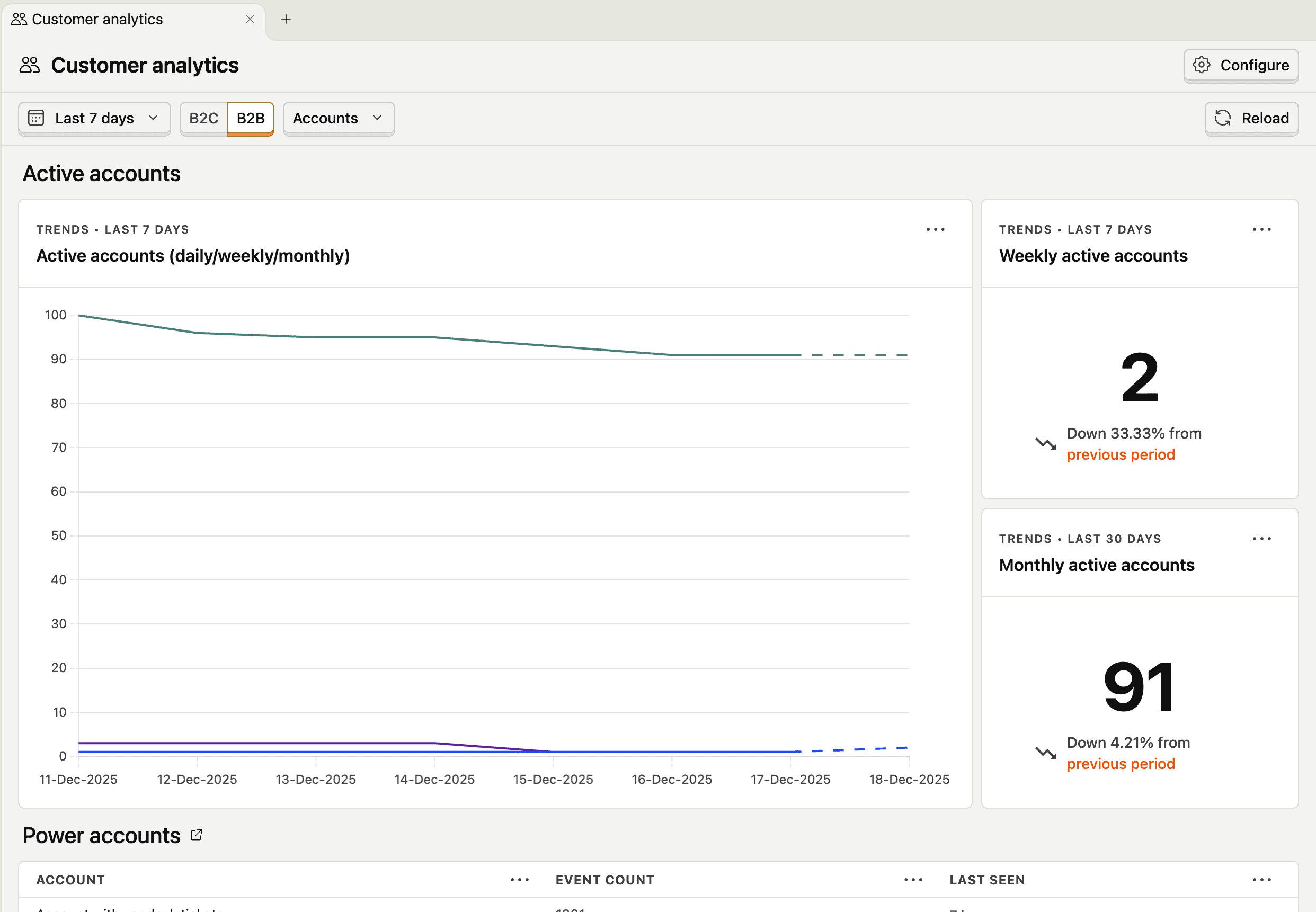Click the gear icon beside Configure

[x=1202, y=65]
